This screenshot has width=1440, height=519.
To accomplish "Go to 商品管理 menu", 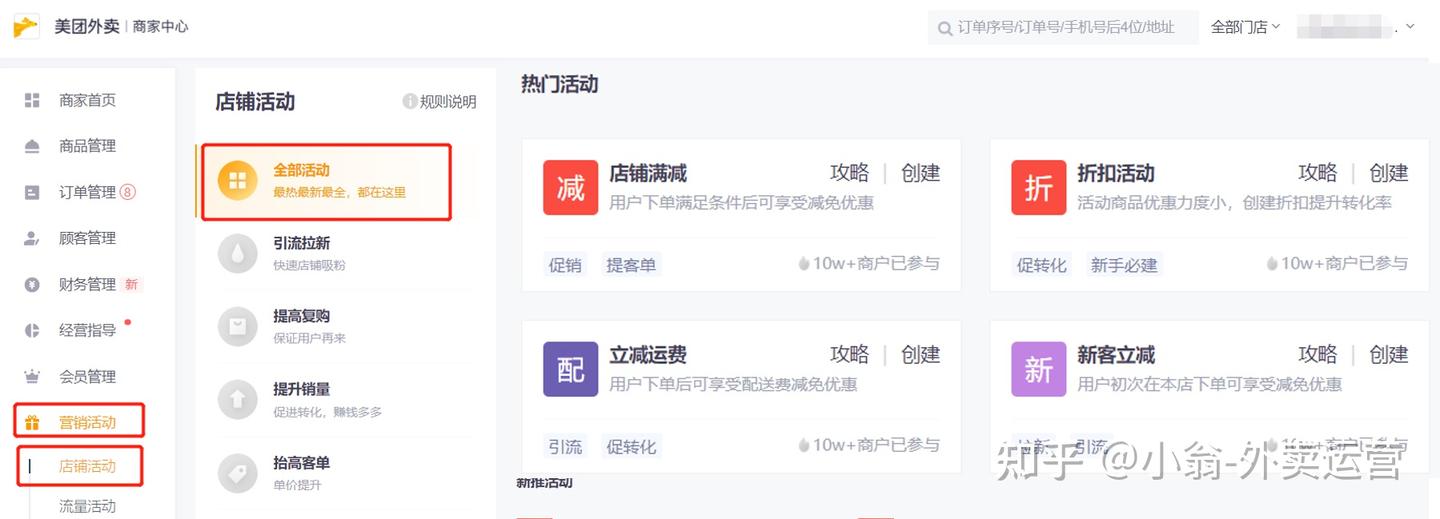I will click(88, 146).
